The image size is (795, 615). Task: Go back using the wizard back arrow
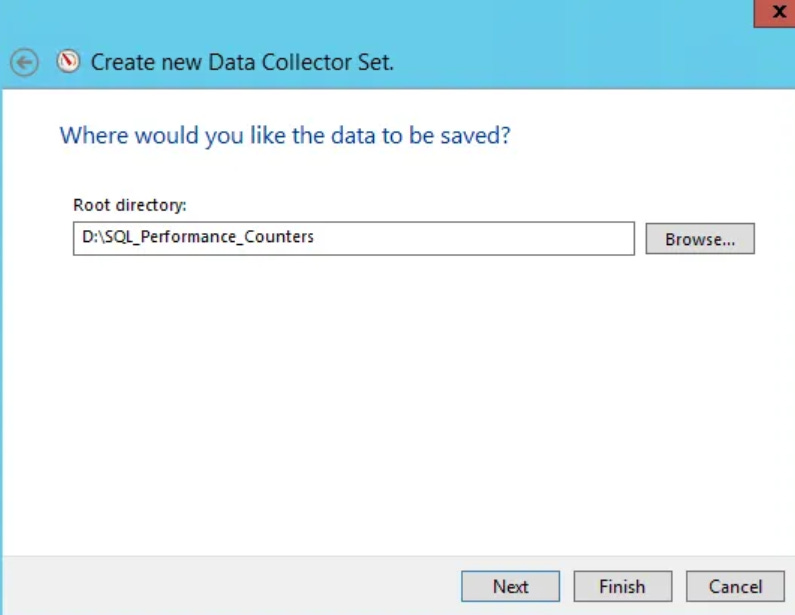click(24, 62)
